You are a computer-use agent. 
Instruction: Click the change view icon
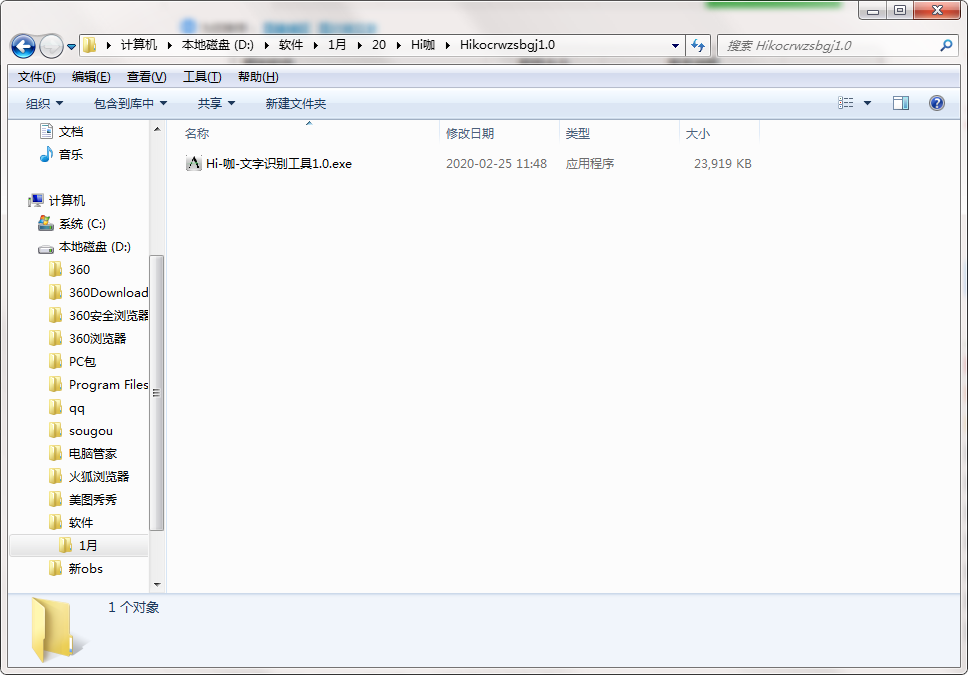coord(845,103)
